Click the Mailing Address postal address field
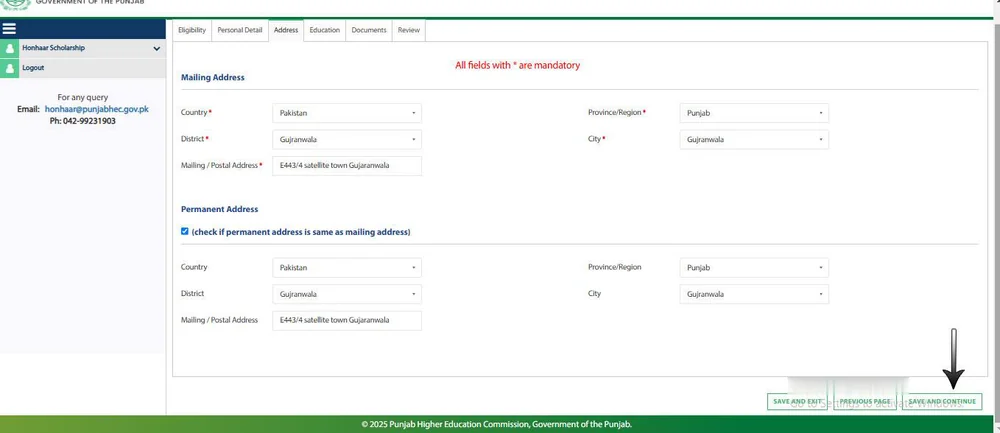Screen dimensions: 1000x433 pyautogui.click(x=347, y=166)
